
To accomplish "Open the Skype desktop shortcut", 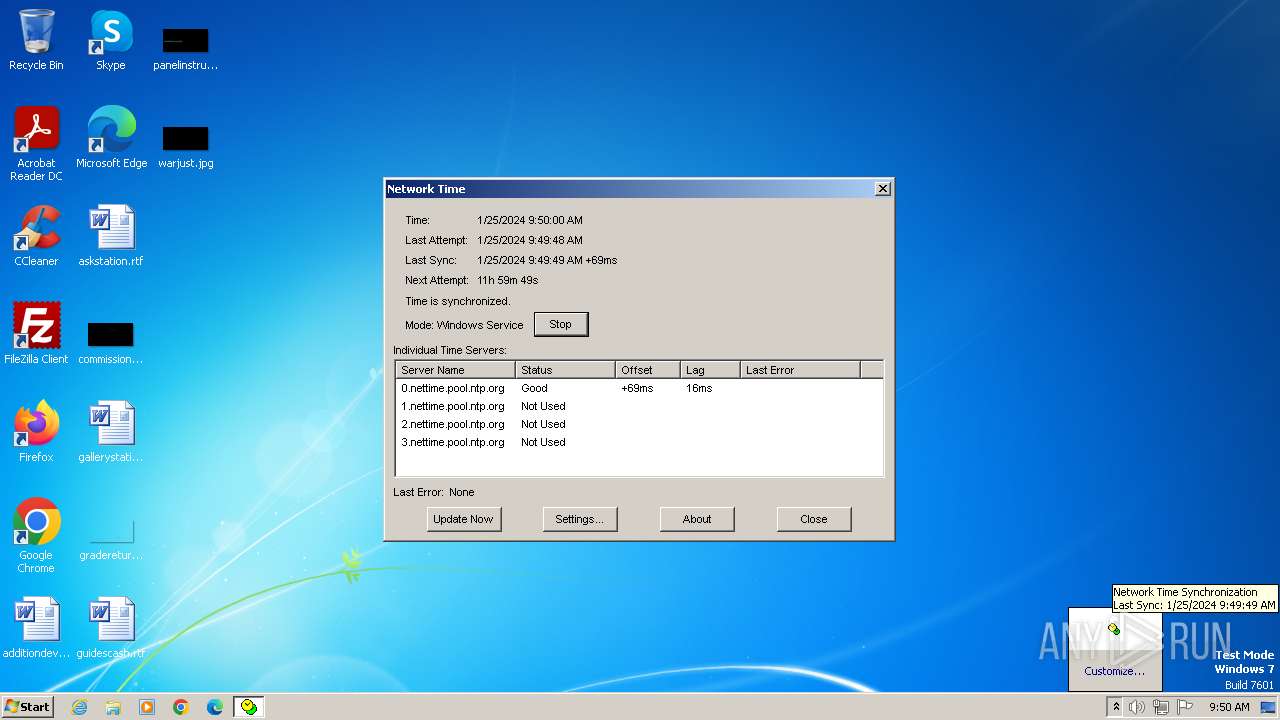I will pyautogui.click(x=111, y=40).
